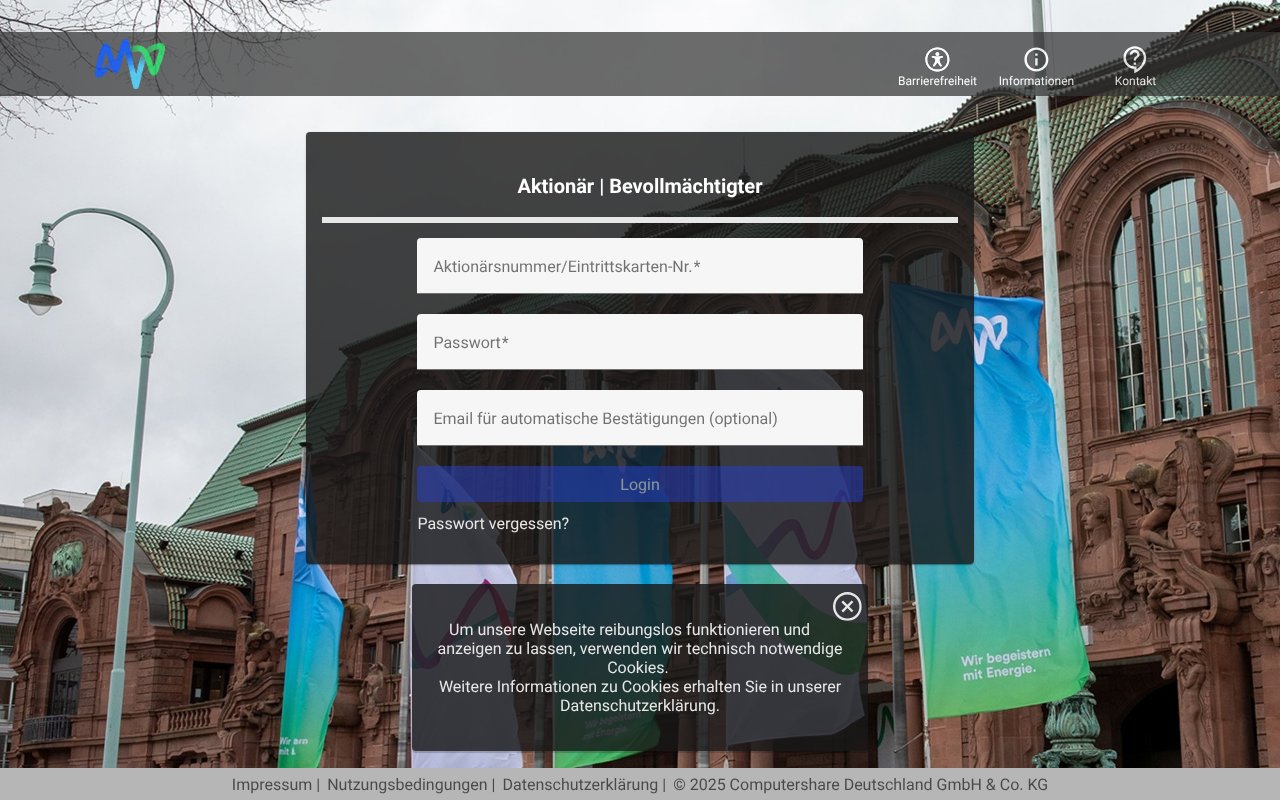1280x800 pixels.
Task: Dismiss the cookie notice with the X icon
Action: (x=847, y=607)
